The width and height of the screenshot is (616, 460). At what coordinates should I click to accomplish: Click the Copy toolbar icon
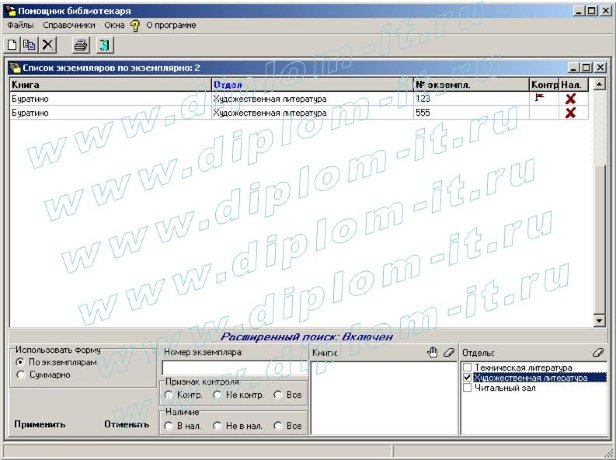tap(29, 45)
